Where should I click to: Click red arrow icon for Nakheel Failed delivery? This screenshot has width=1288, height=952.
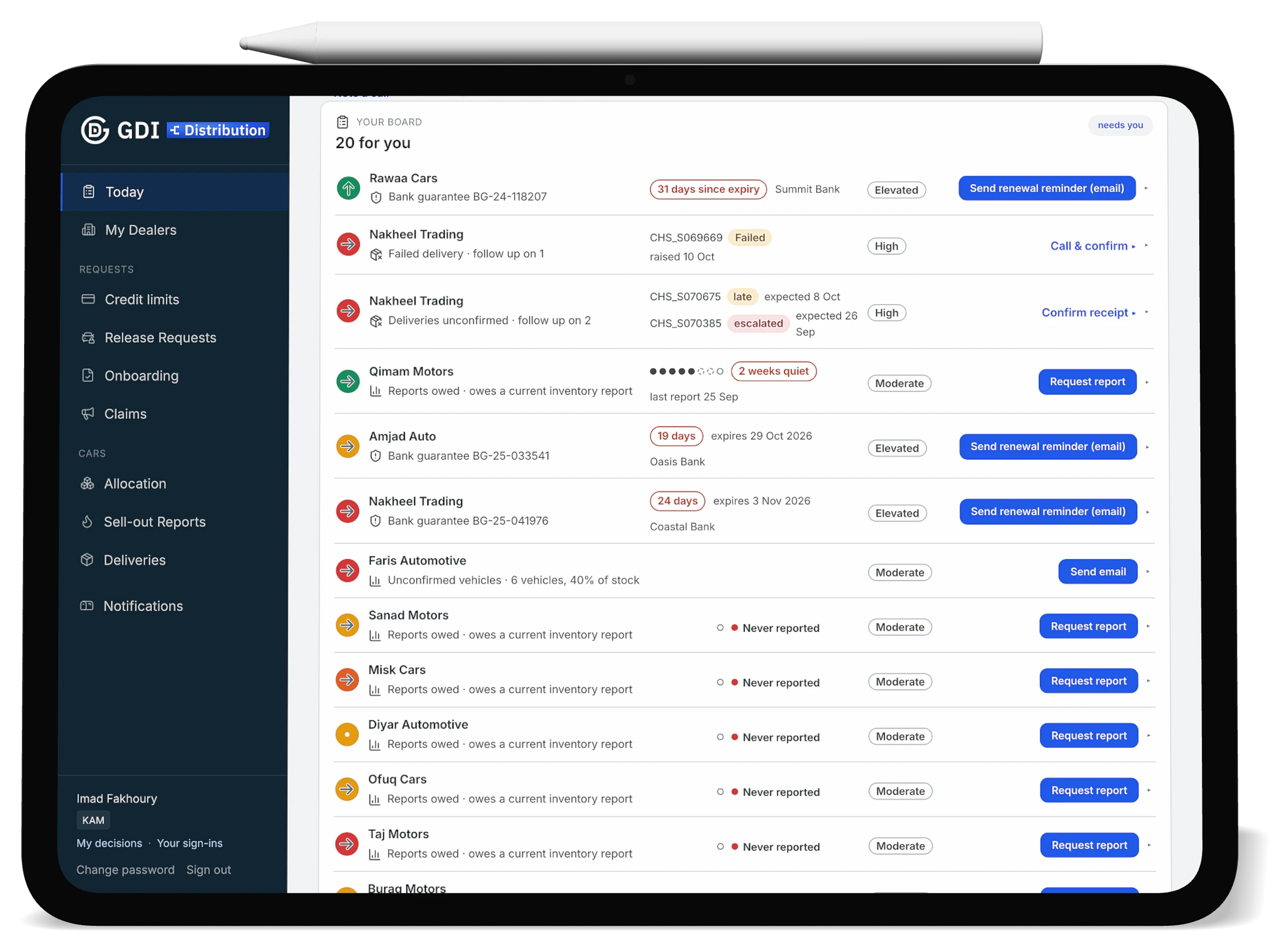point(348,244)
